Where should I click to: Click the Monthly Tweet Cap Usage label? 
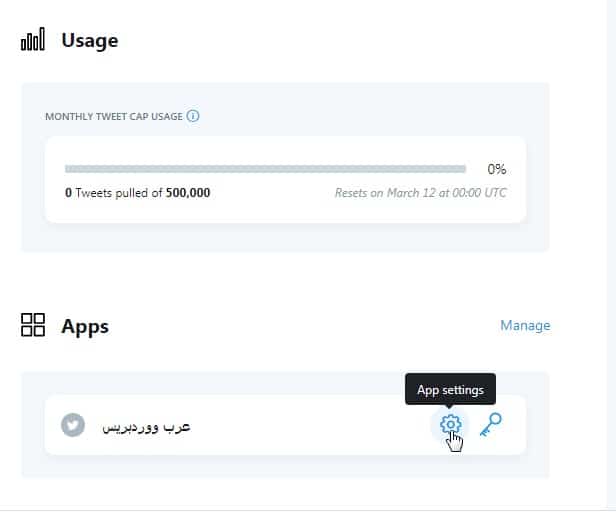click(x=114, y=116)
